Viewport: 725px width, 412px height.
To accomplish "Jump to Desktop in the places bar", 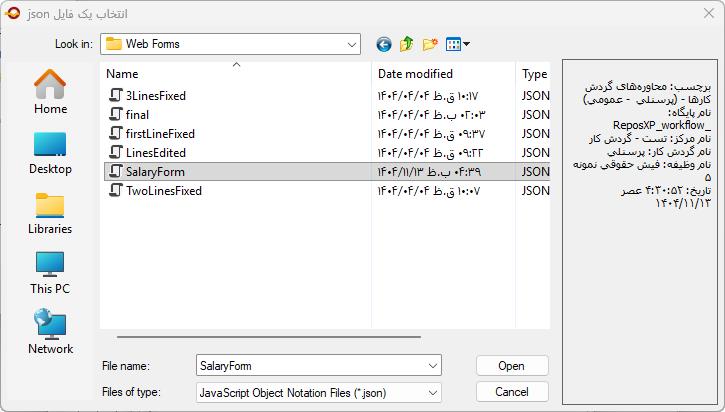I will [50, 152].
